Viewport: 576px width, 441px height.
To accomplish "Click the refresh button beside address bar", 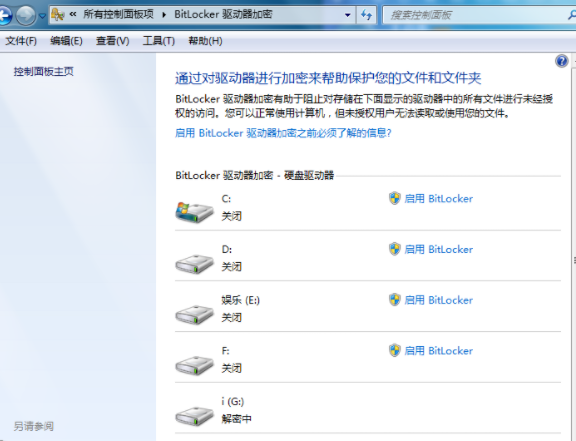I will coord(366,15).
